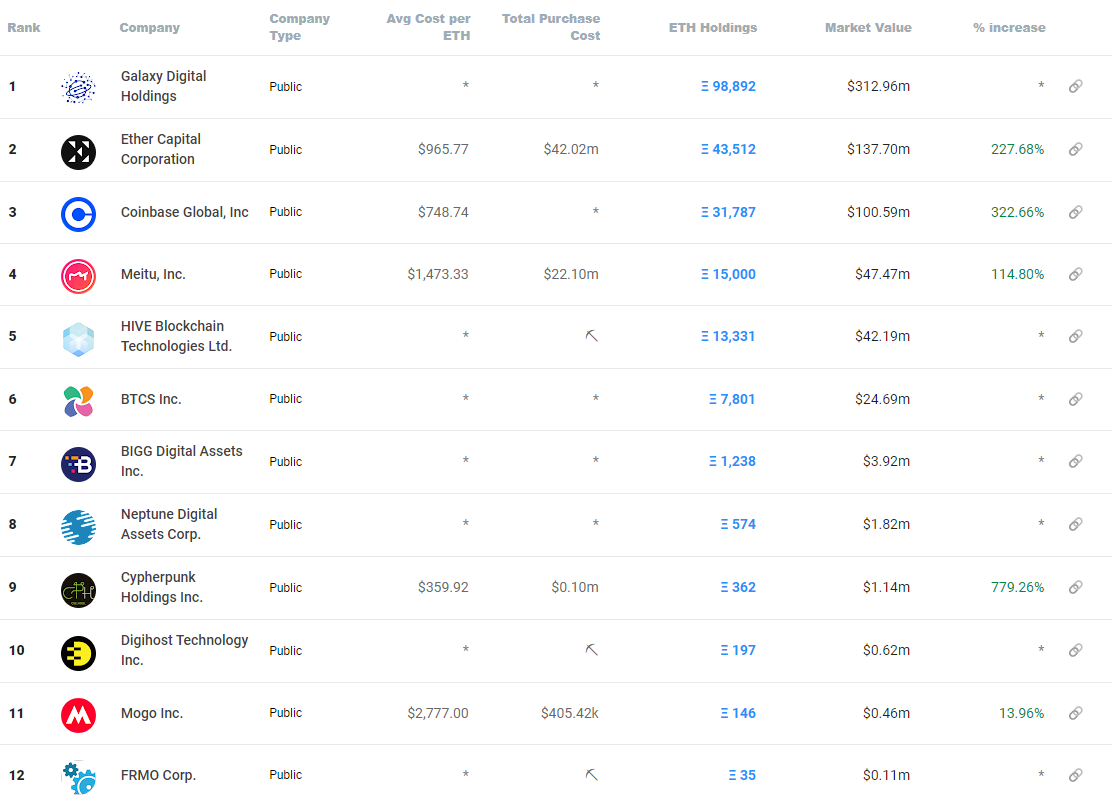Click the pickaxe icon in FRMO Corp. row
The width and height of the screenshot is (1112, 804).
click(591, 775)
